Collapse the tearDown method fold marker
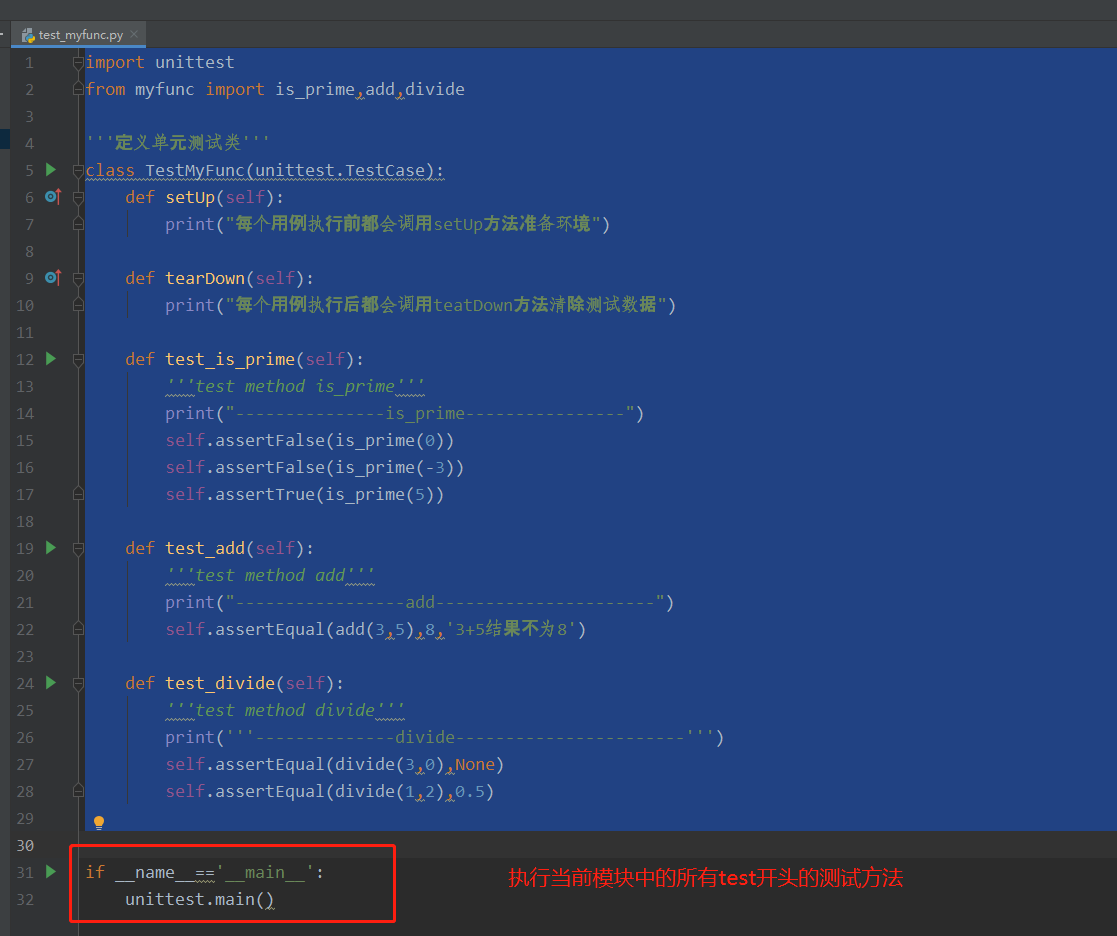The height and width of the screenshot is (936, 1117). (x=78, y=279)
